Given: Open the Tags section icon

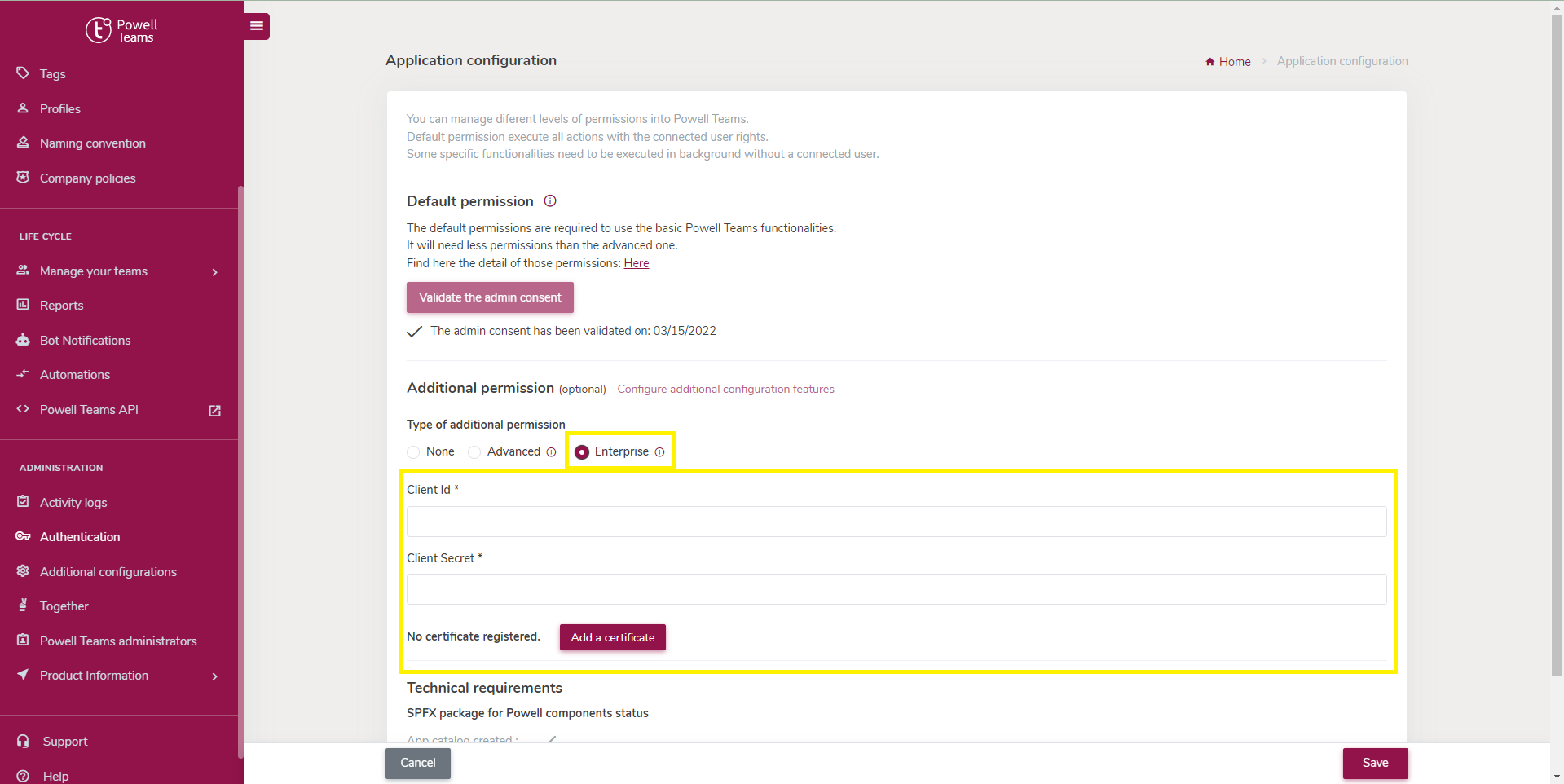Looking at the screenshot, I should (23, 73).
